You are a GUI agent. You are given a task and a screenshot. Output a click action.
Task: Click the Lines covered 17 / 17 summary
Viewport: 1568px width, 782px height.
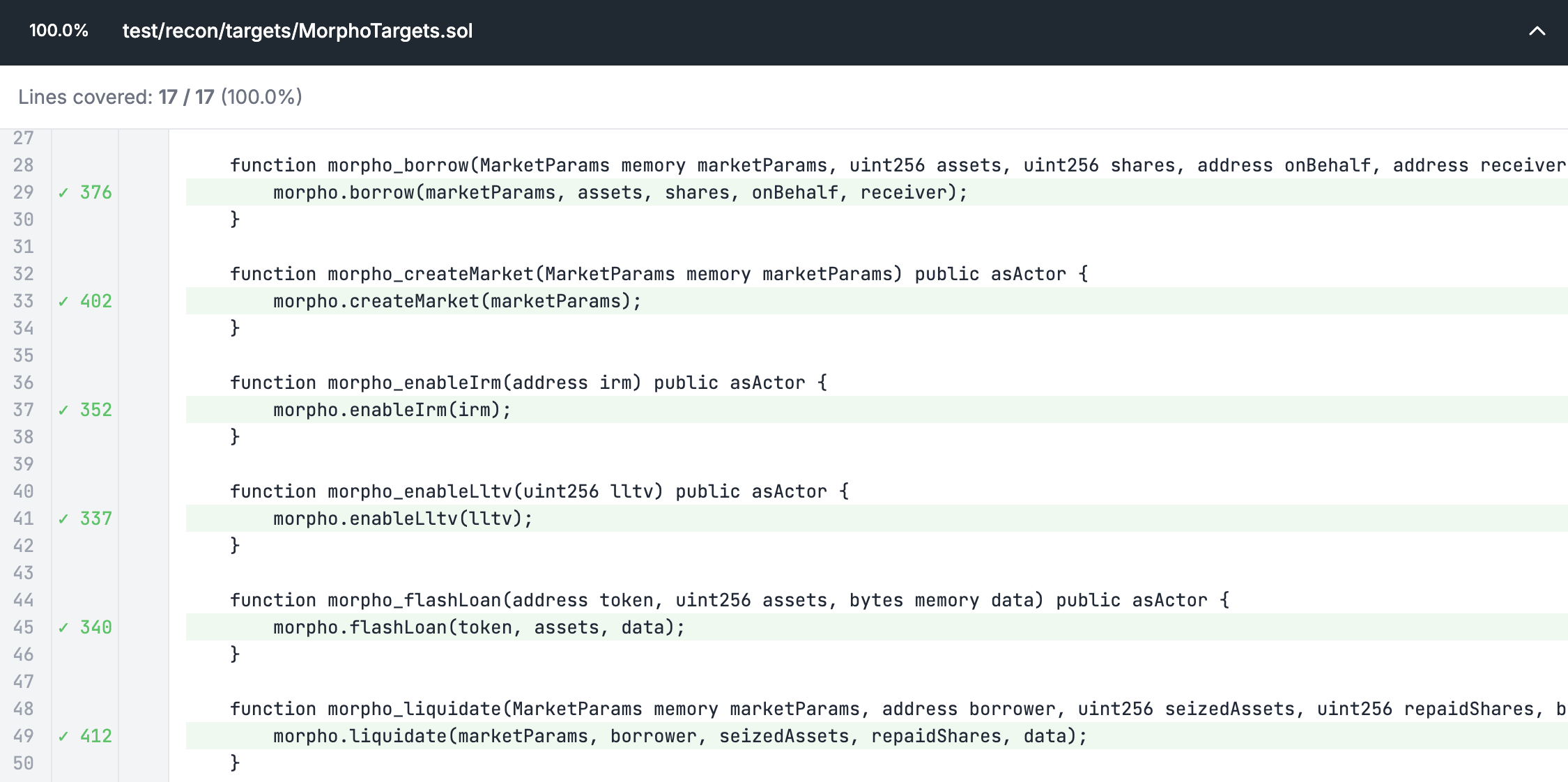coord(160,97)
